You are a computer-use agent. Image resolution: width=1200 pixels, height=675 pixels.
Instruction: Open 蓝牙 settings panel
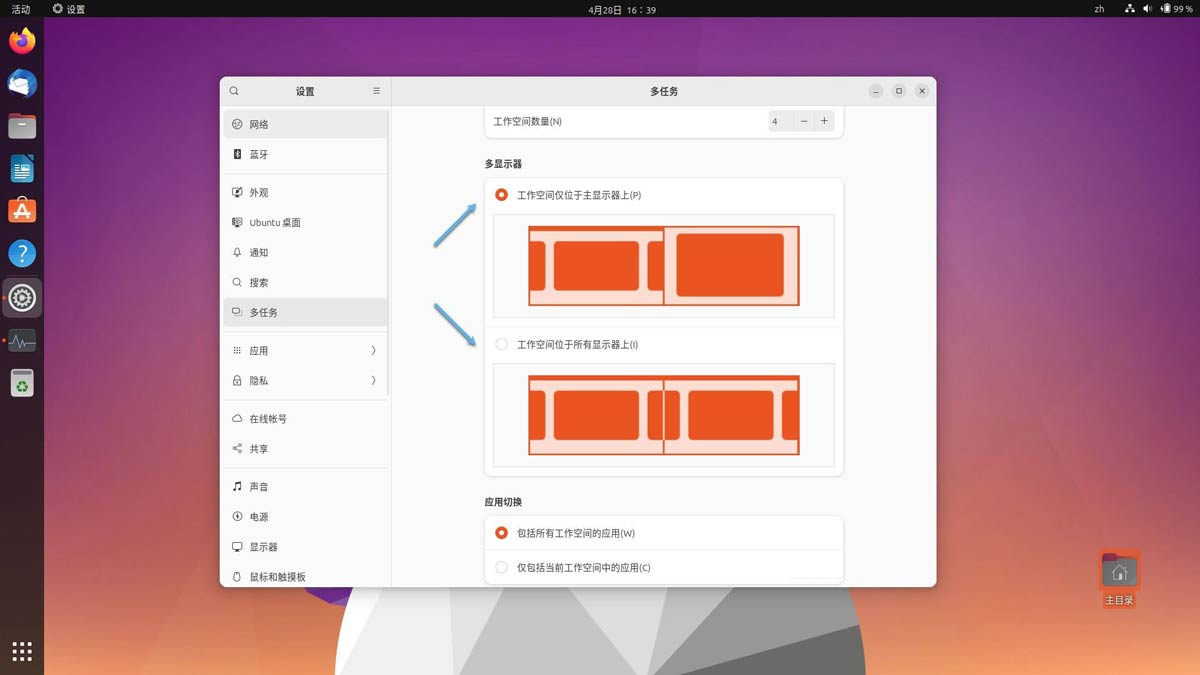305,155
